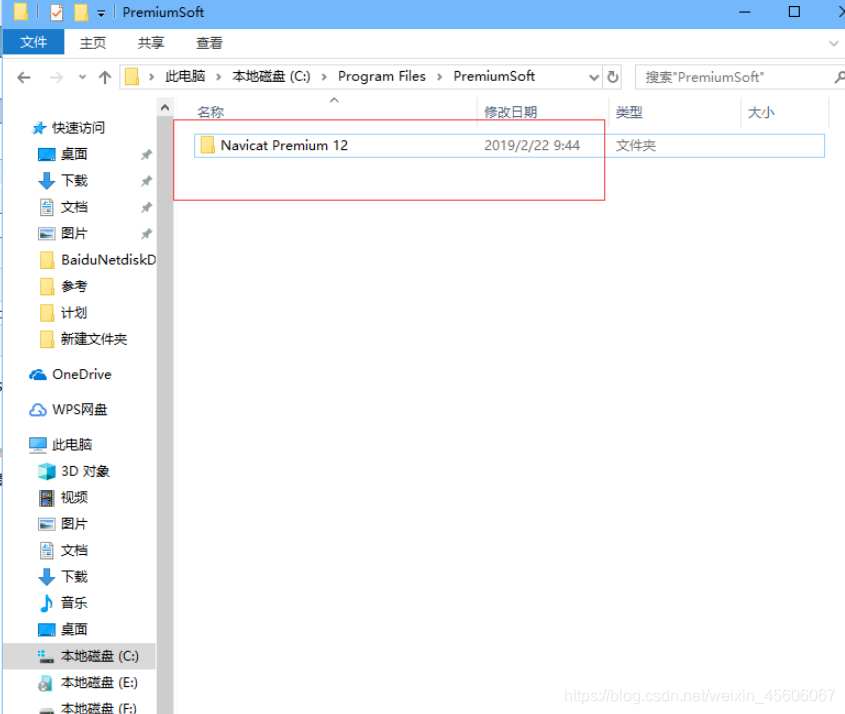Screen dimensions: 845x714
Task: Open 视频 under 此电脑
Action: click(74, 497)
